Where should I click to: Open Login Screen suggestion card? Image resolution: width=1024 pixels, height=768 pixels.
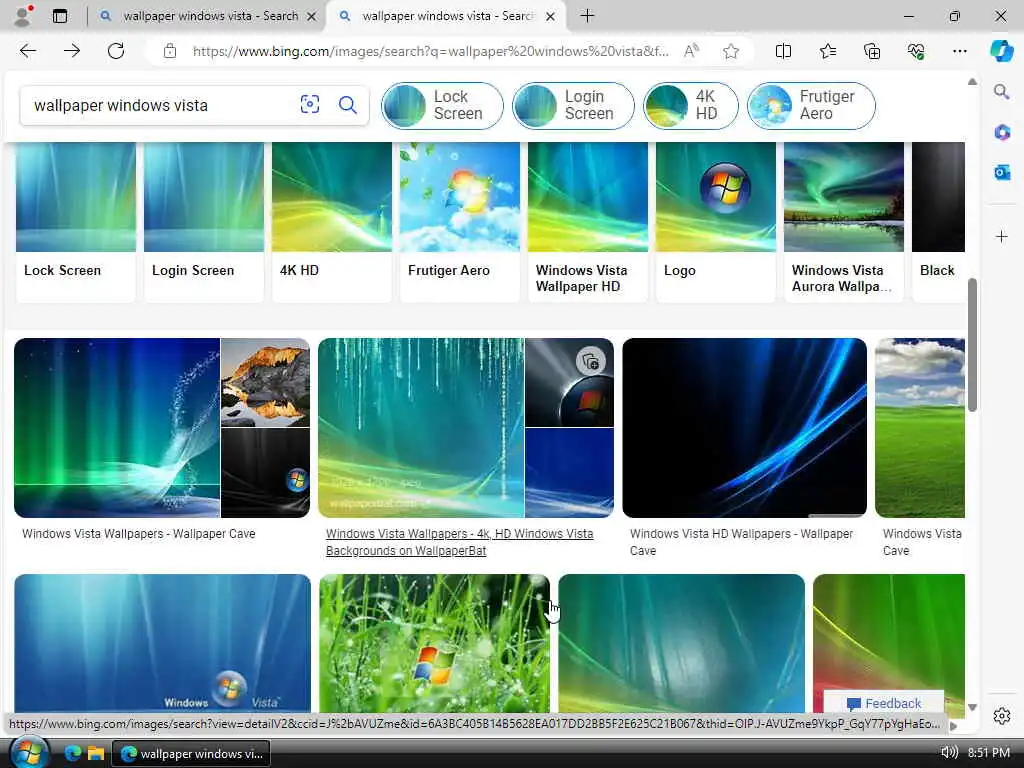click(204, 222)
